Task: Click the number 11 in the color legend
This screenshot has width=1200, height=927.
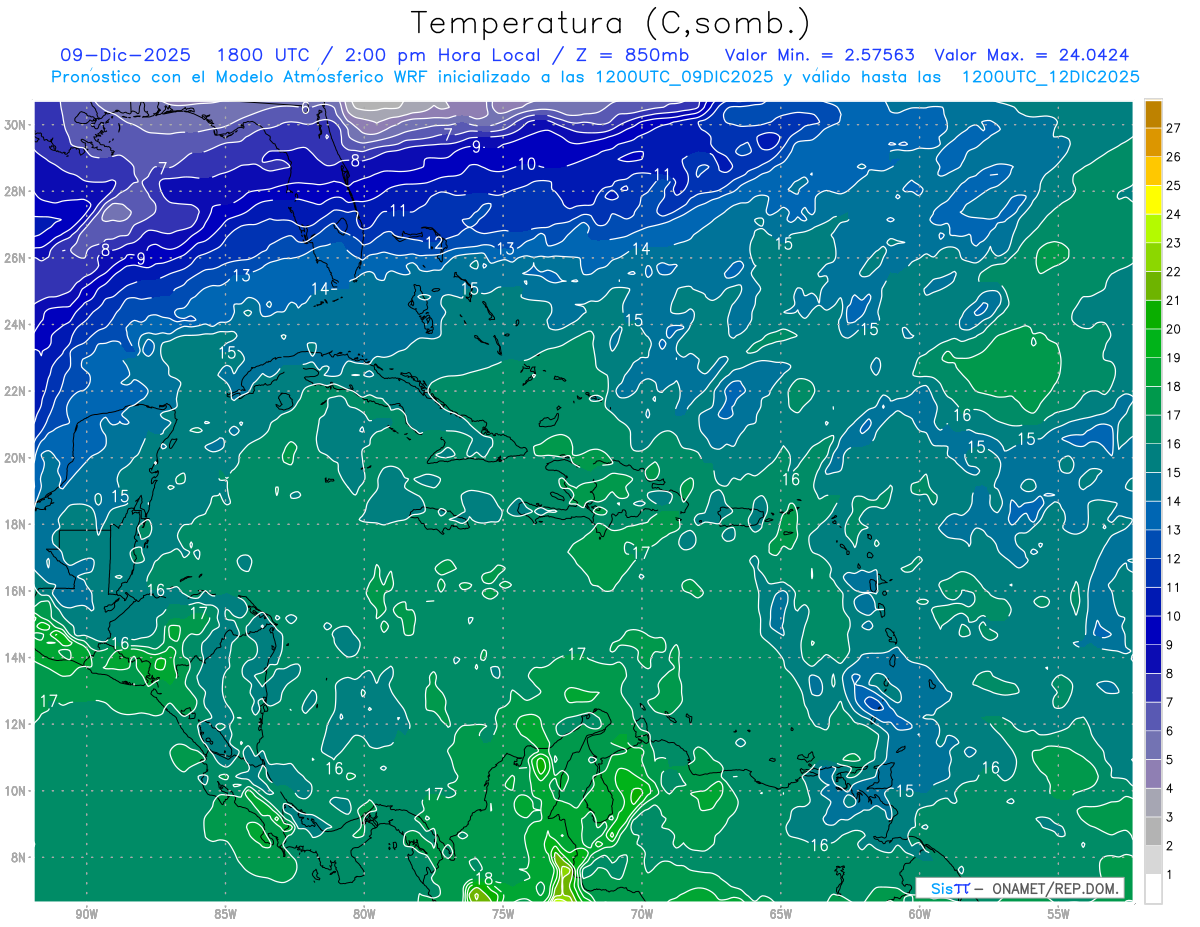Action: point(1174,587)
